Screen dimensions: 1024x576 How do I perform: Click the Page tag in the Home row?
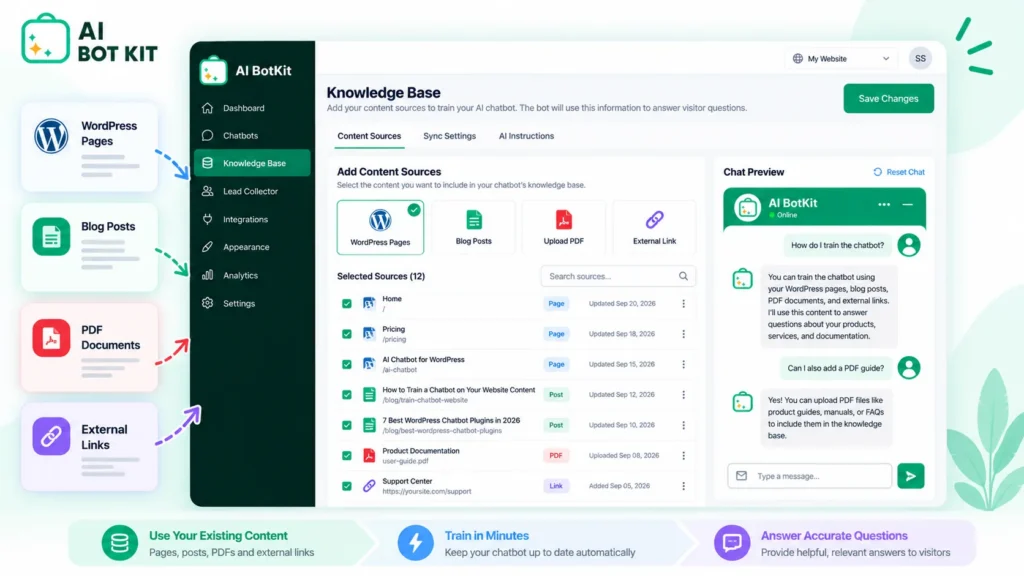[556, 304]
